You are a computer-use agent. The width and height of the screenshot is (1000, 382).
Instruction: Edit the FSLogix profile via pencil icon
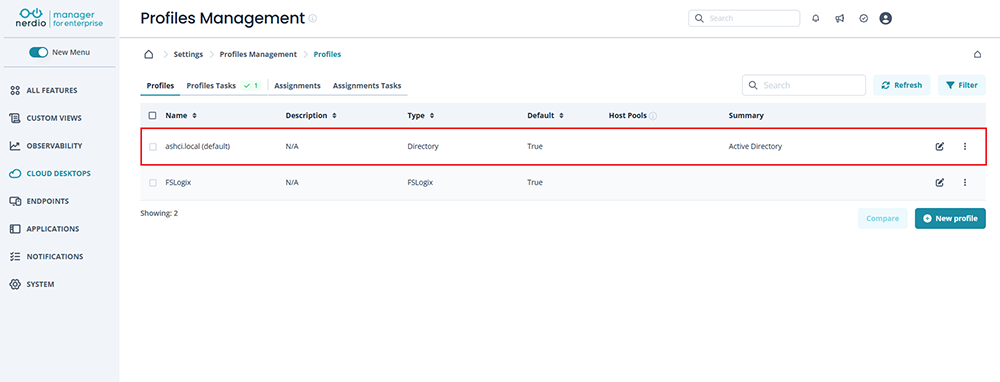pyautogui.click(x=939, y=182)
